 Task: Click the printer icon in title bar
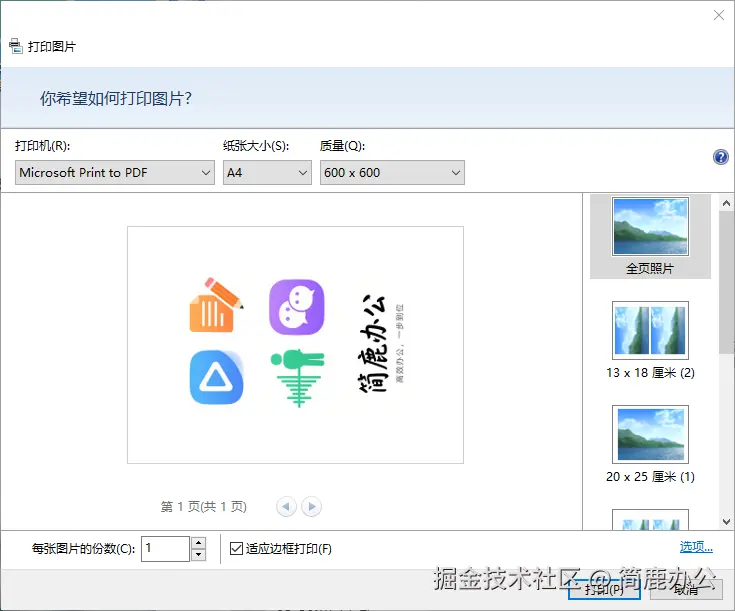[x=16, y=46]
